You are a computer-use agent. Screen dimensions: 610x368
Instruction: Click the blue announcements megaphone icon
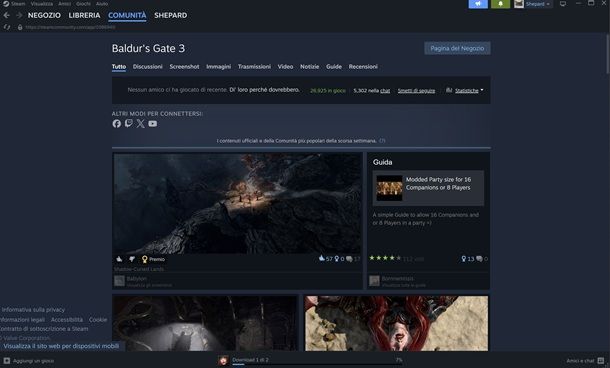(478, 4)
